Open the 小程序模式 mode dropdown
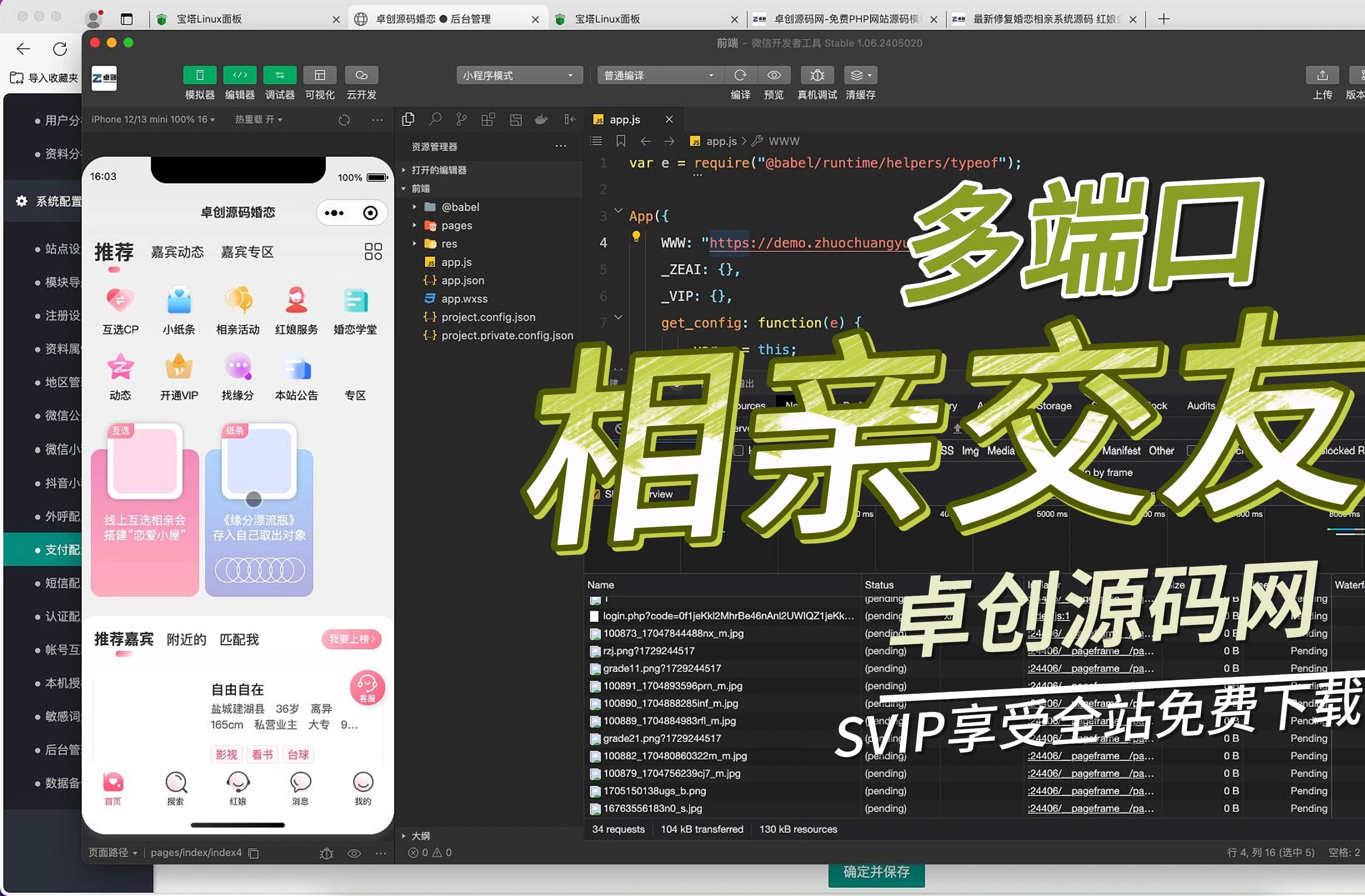The image size is (1365, 896). tap(519, 75)
